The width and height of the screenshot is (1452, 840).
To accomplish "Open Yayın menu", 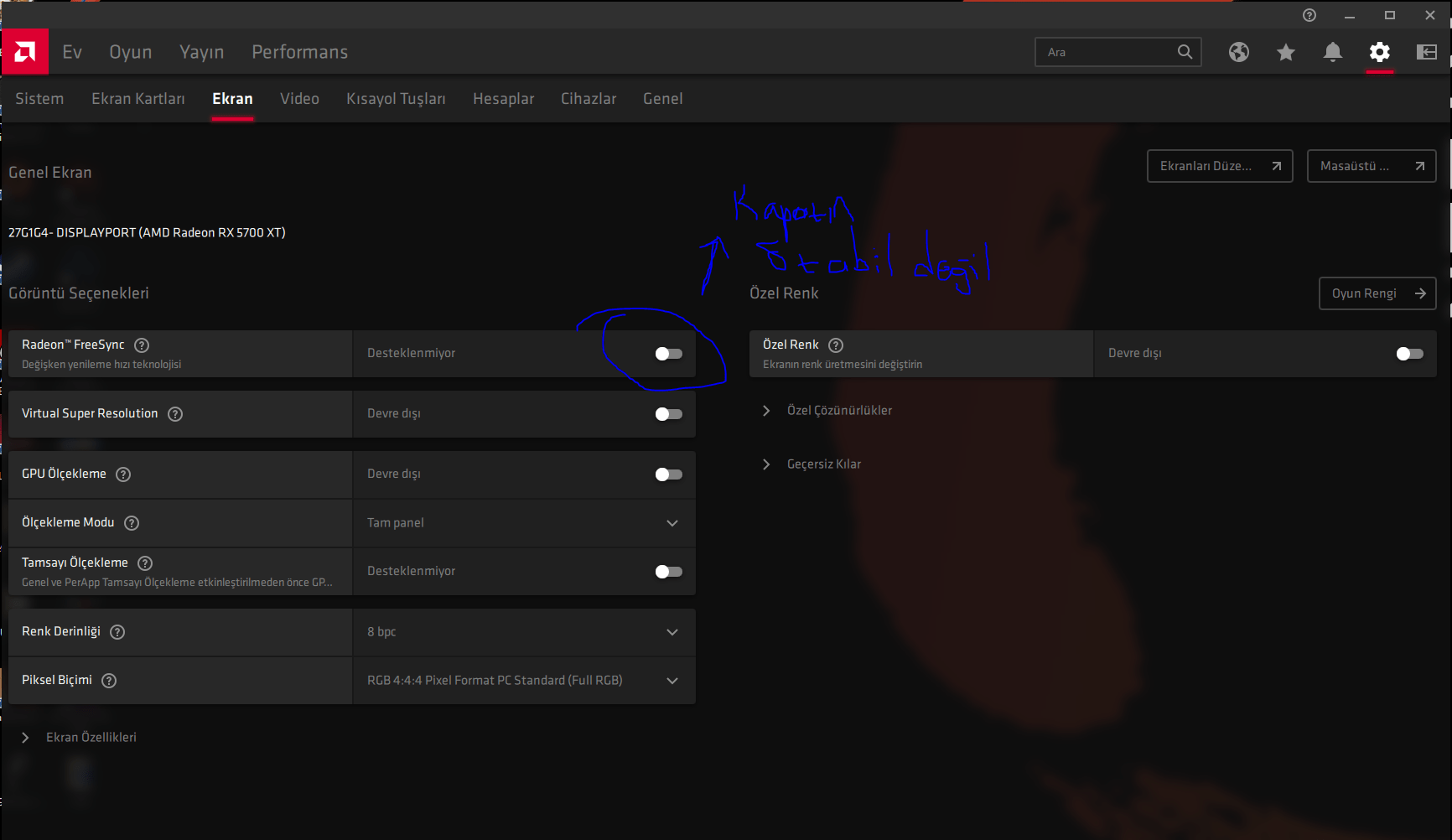I will point(202,52).
